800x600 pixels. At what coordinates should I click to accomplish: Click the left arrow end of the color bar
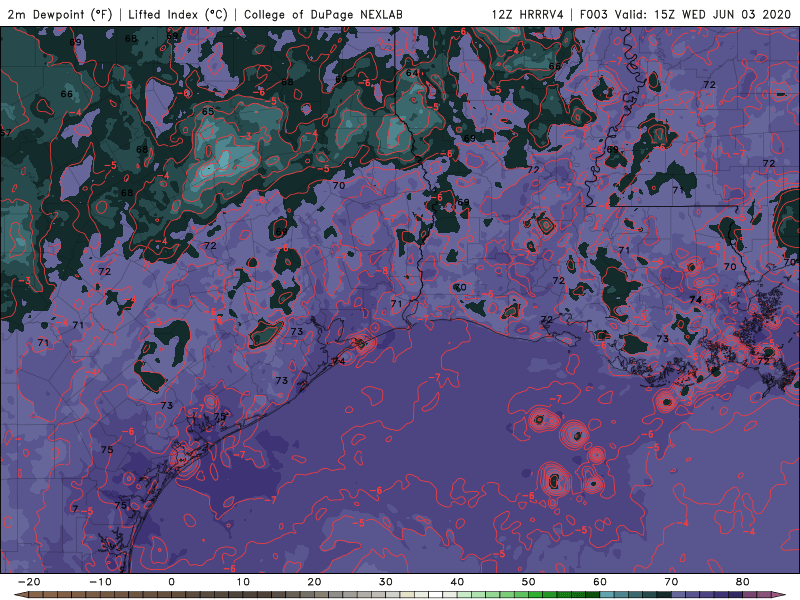[x=20, y=595]
